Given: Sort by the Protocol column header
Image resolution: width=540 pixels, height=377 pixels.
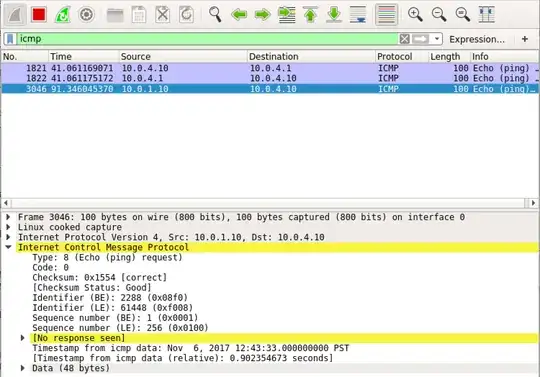Looking at the screenshot, I should (402, 56).
